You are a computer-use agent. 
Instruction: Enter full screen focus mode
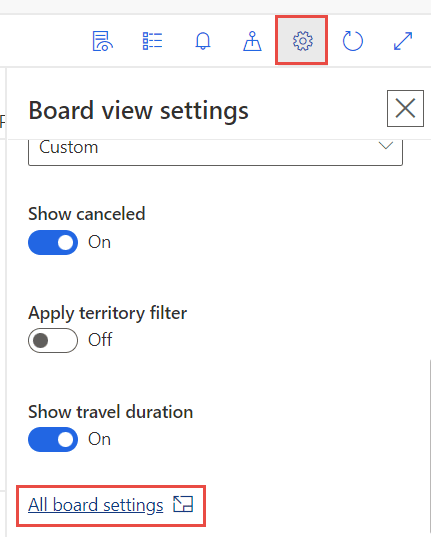click(x=403, y=41)
